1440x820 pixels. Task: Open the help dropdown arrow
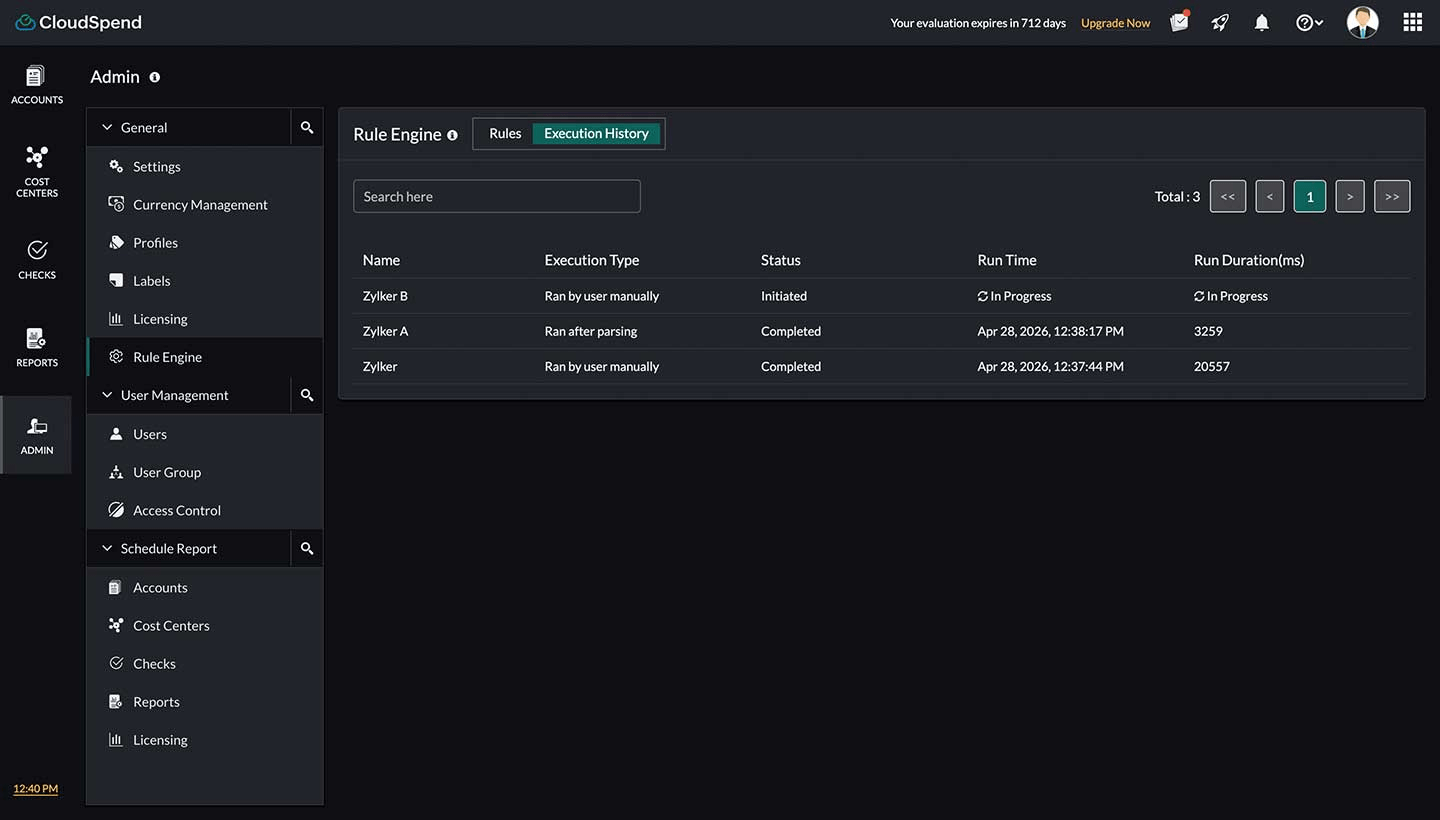(x=1318, y=22)
